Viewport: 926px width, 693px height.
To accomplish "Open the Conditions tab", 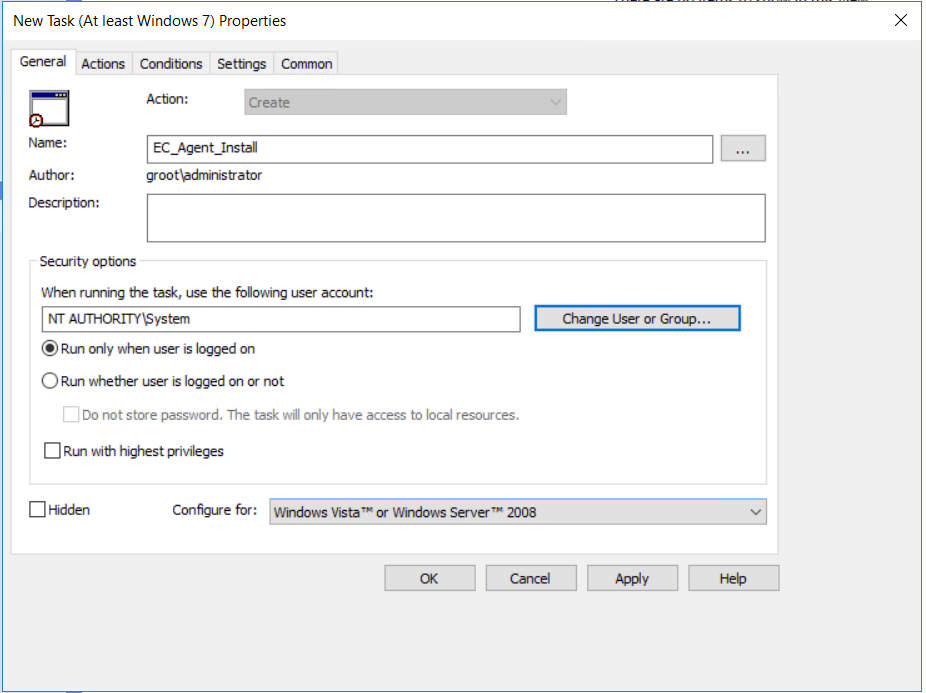I will [x=171, y=64].
